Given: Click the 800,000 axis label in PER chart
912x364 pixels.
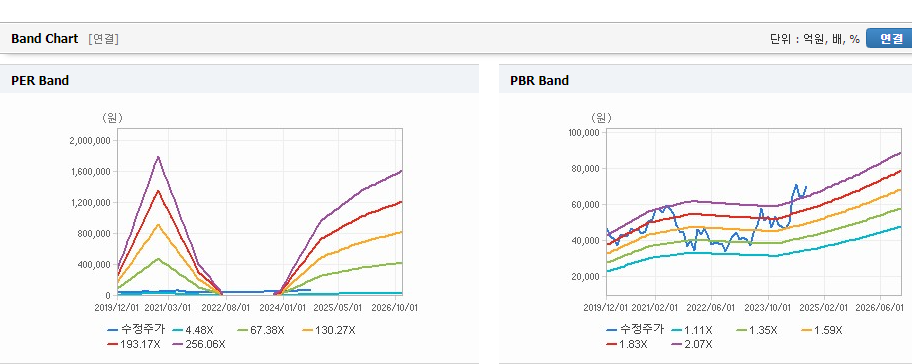Looking at the screenshot, I should pyautogui.click(x=94, y=233).
